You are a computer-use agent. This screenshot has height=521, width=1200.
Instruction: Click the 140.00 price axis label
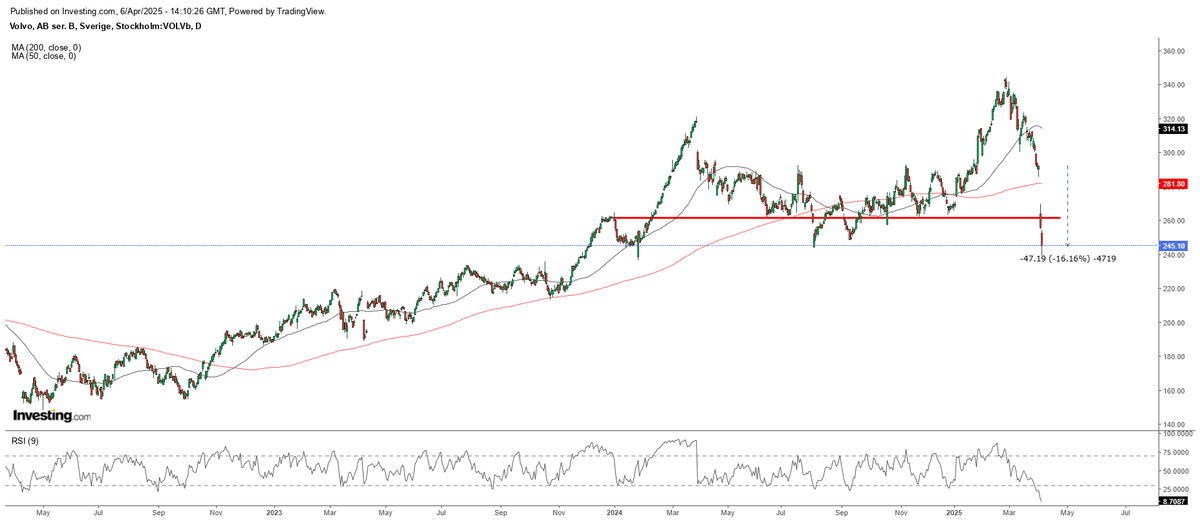[x=1173, y=425]
